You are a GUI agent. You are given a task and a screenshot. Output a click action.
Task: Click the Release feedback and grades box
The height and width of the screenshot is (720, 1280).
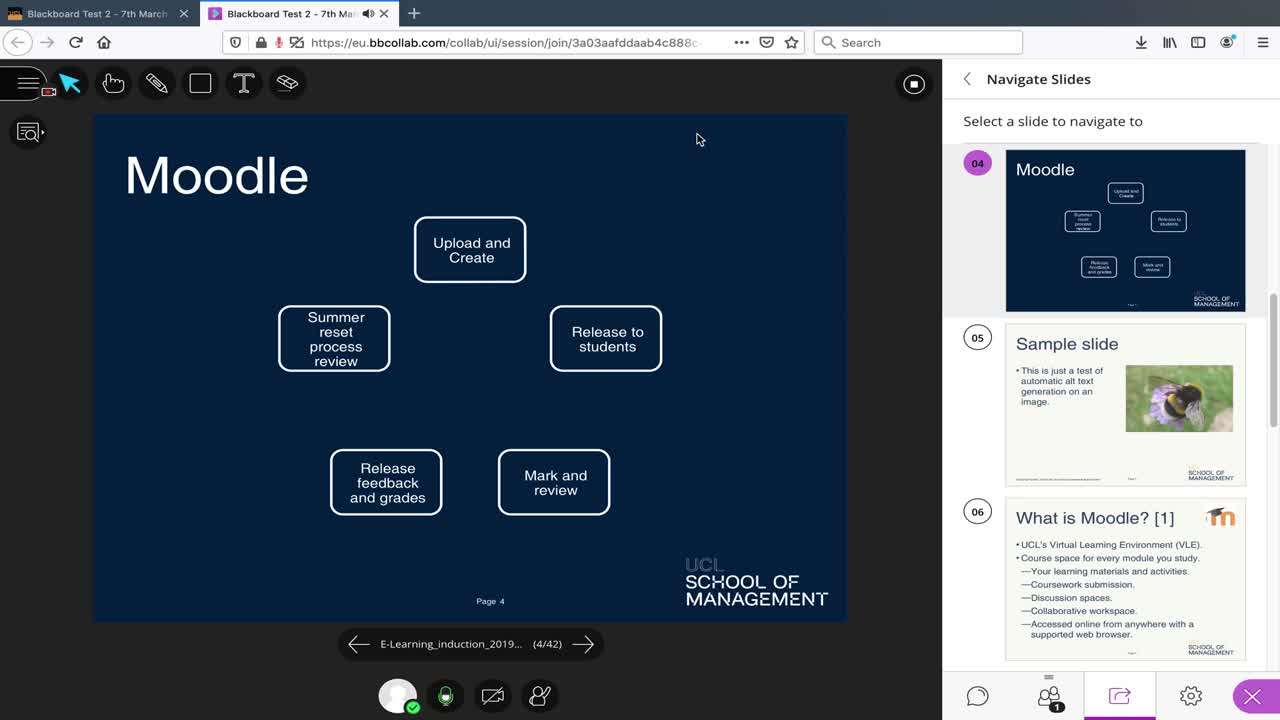386,483
